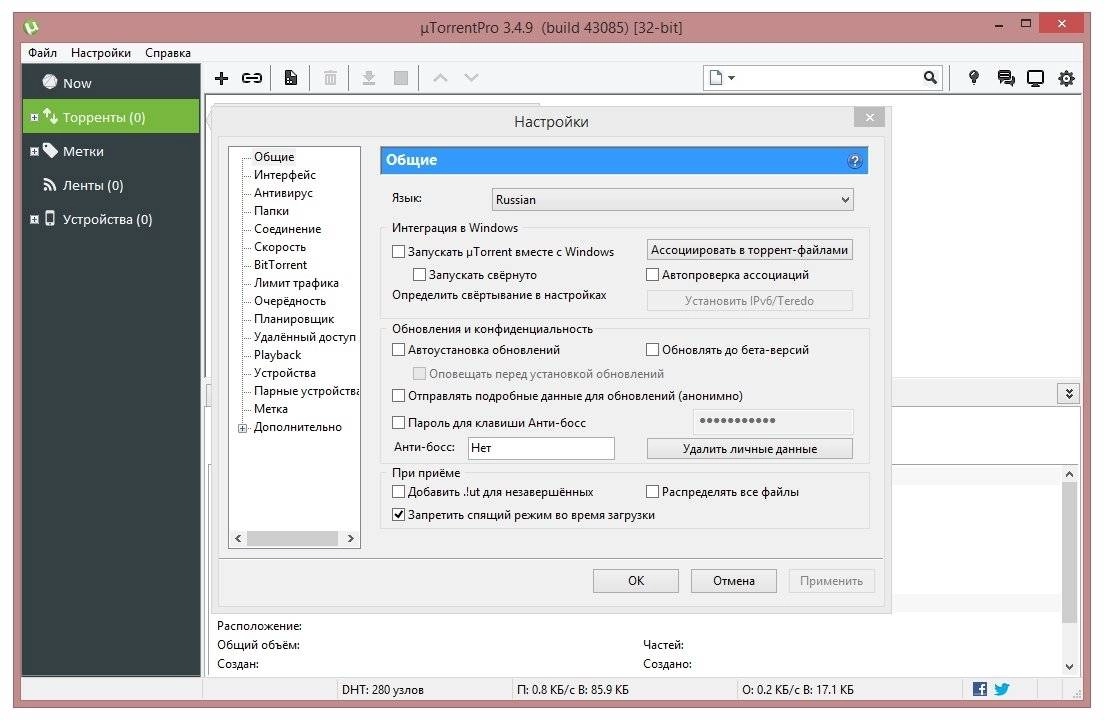The image size is (1108, 727).
Task: Click the info panel scroll down arrow
Action: tap(1069, 666)
